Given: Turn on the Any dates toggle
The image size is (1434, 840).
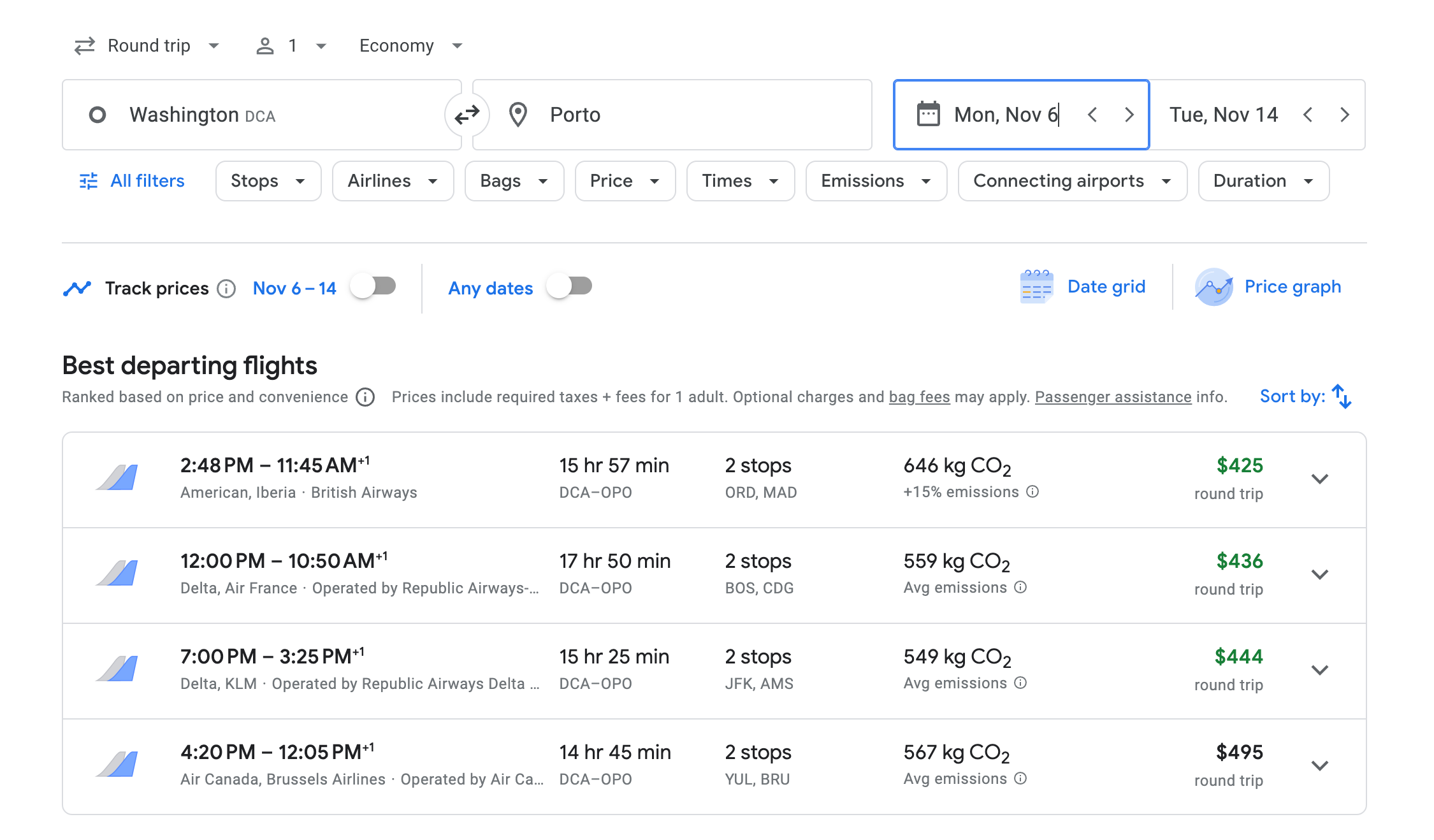Looking at the screenshot, I should [570, 286].
